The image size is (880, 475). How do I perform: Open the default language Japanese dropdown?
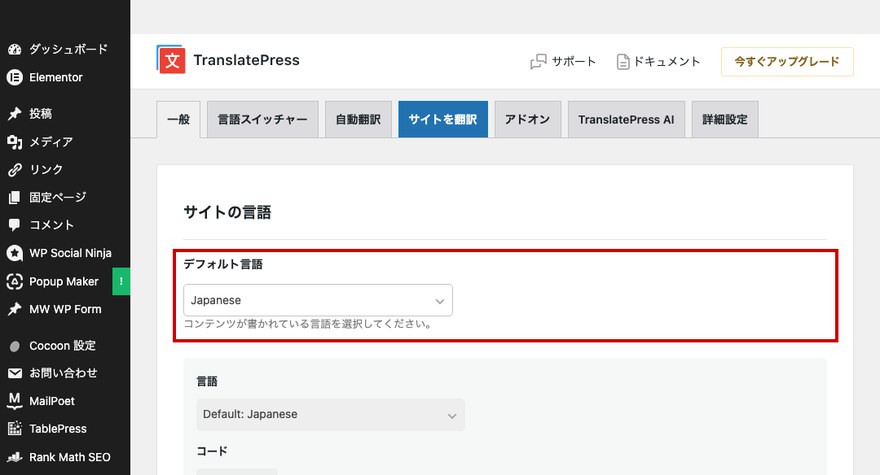318,300
